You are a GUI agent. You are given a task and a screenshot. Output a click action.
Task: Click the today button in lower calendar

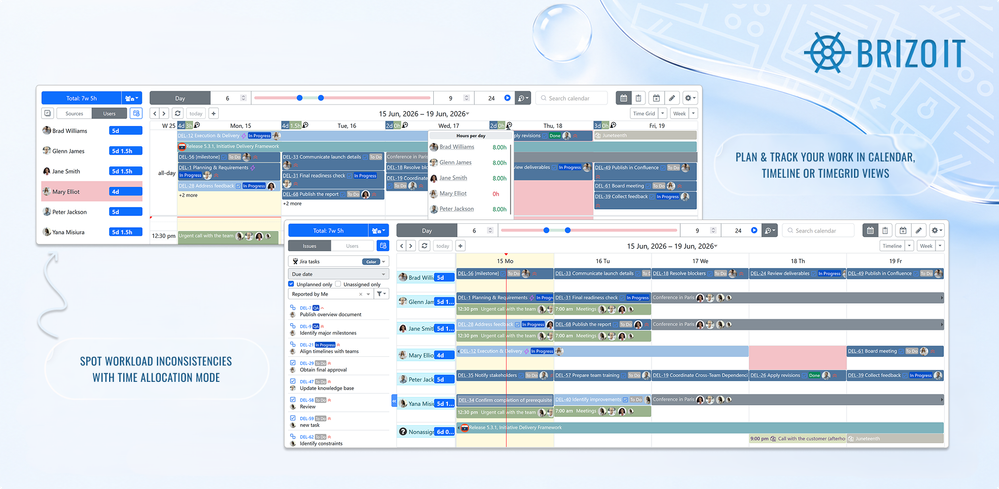[x=442, y=246]
